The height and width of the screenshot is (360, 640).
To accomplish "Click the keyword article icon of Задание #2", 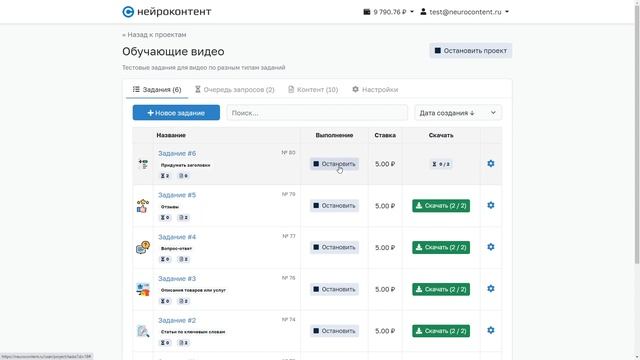I will coord(143,331).
